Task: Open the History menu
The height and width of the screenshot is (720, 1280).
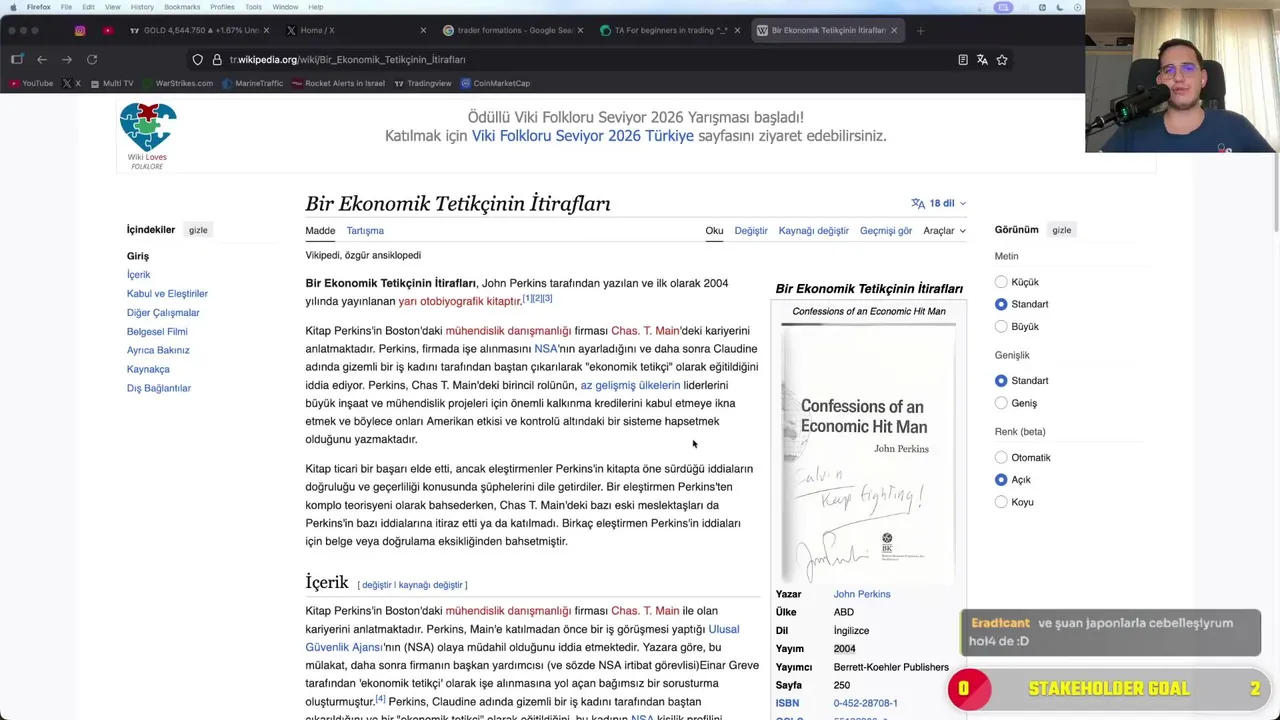Action: 142,7
